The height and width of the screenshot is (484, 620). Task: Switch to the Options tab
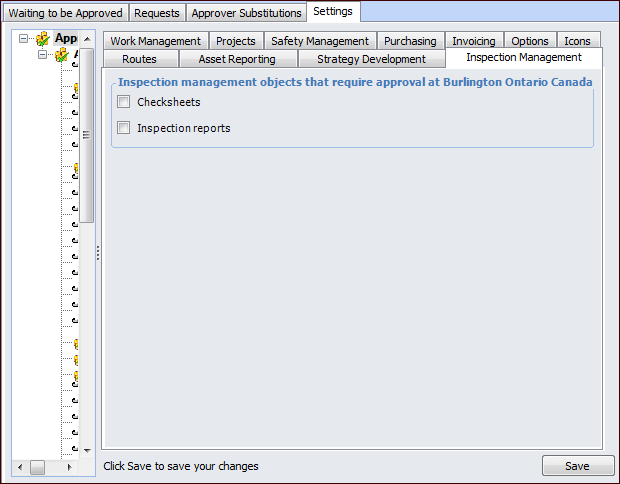point(530,41)
